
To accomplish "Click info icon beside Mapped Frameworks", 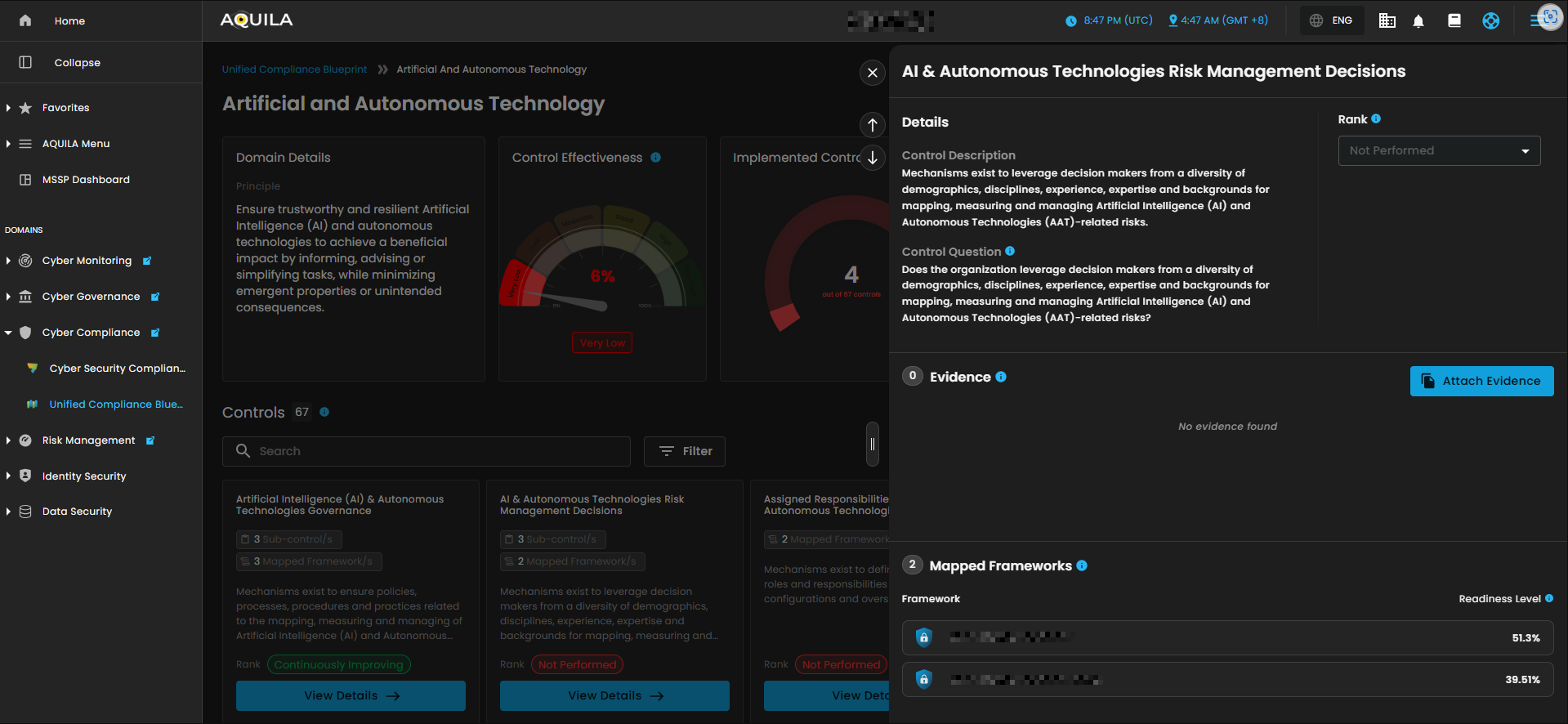I will pos(1082,565).
